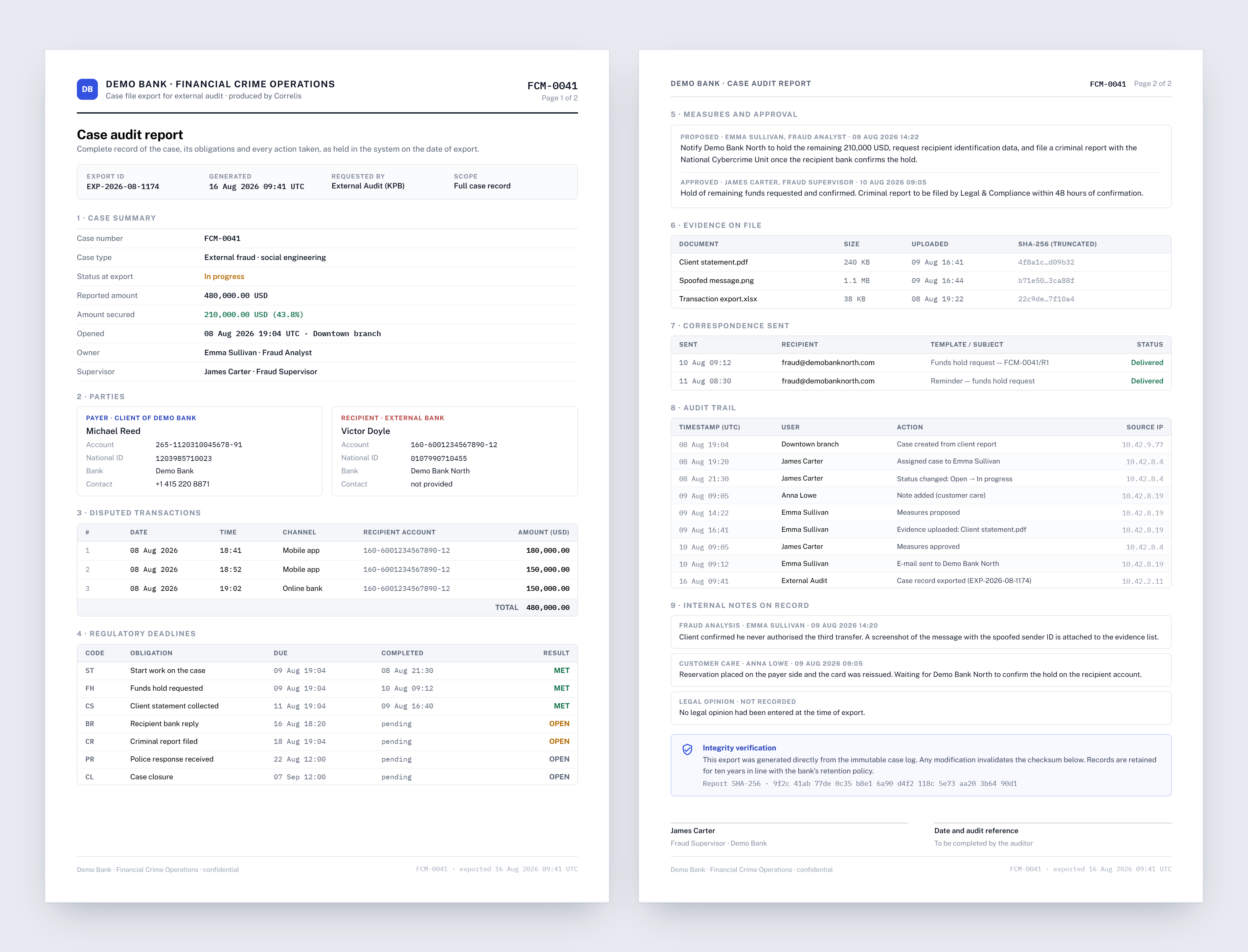Click the 18:52 Mobile app transaction time
This screenshot has width=1248, height=952.
[x=230, y=570]
